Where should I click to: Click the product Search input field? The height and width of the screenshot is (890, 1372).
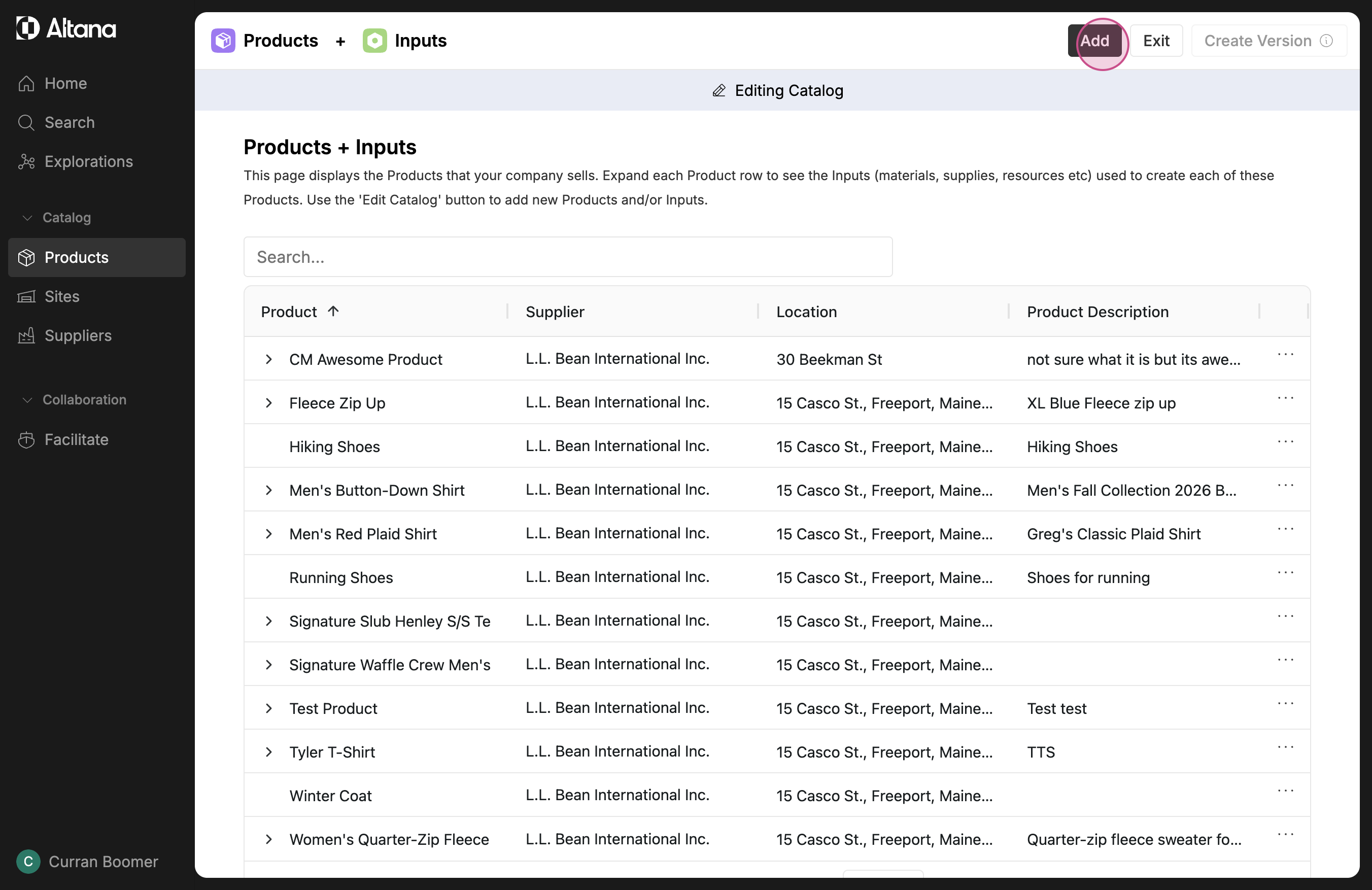[567, 257]
